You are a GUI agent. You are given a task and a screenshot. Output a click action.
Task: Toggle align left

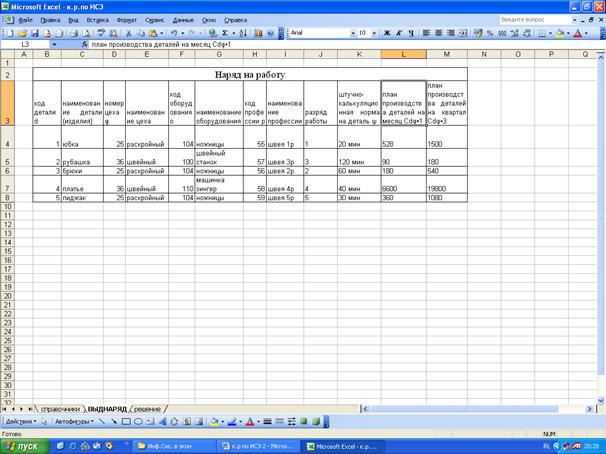[x=426, y=34]
